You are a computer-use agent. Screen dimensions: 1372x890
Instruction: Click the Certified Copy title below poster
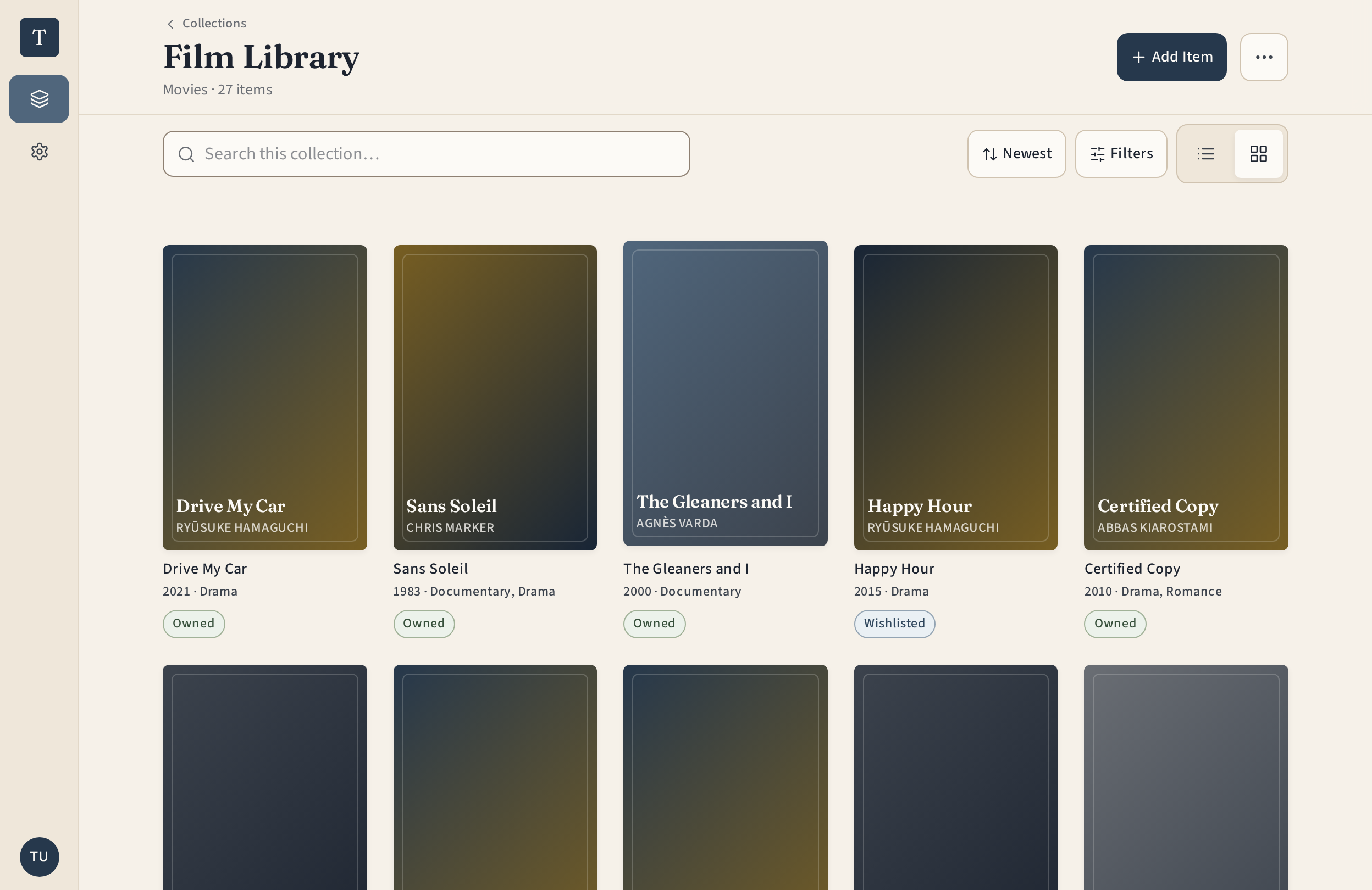(x=1132, y=569)
